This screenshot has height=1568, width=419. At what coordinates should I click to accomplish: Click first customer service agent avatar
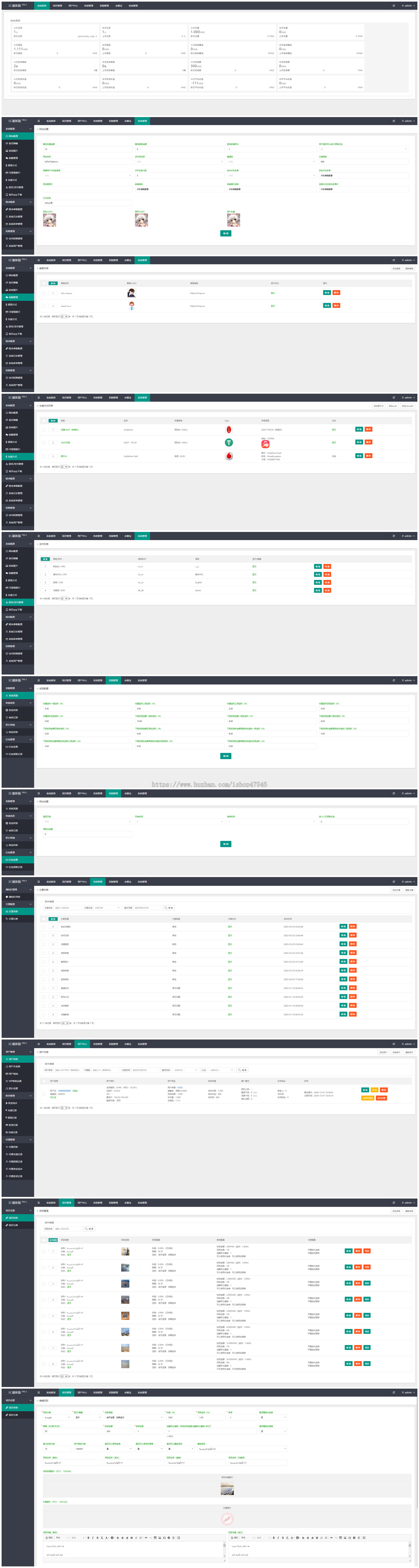tap(131, 293)
